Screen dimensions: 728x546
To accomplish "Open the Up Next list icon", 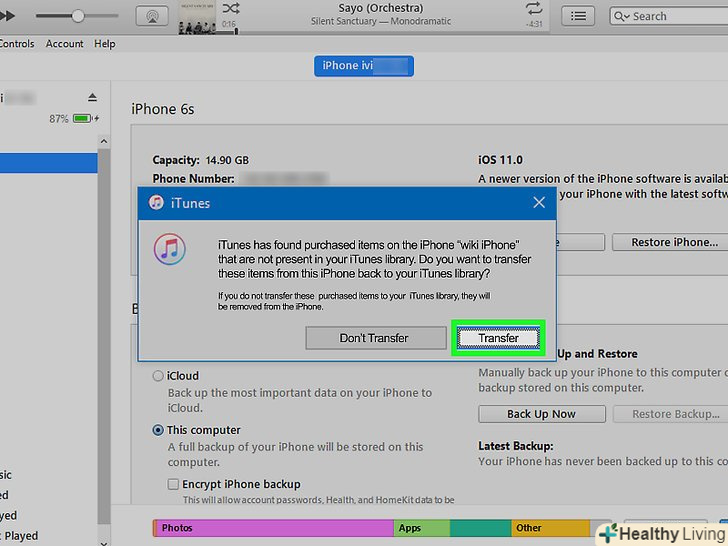I will pos(577,16).
